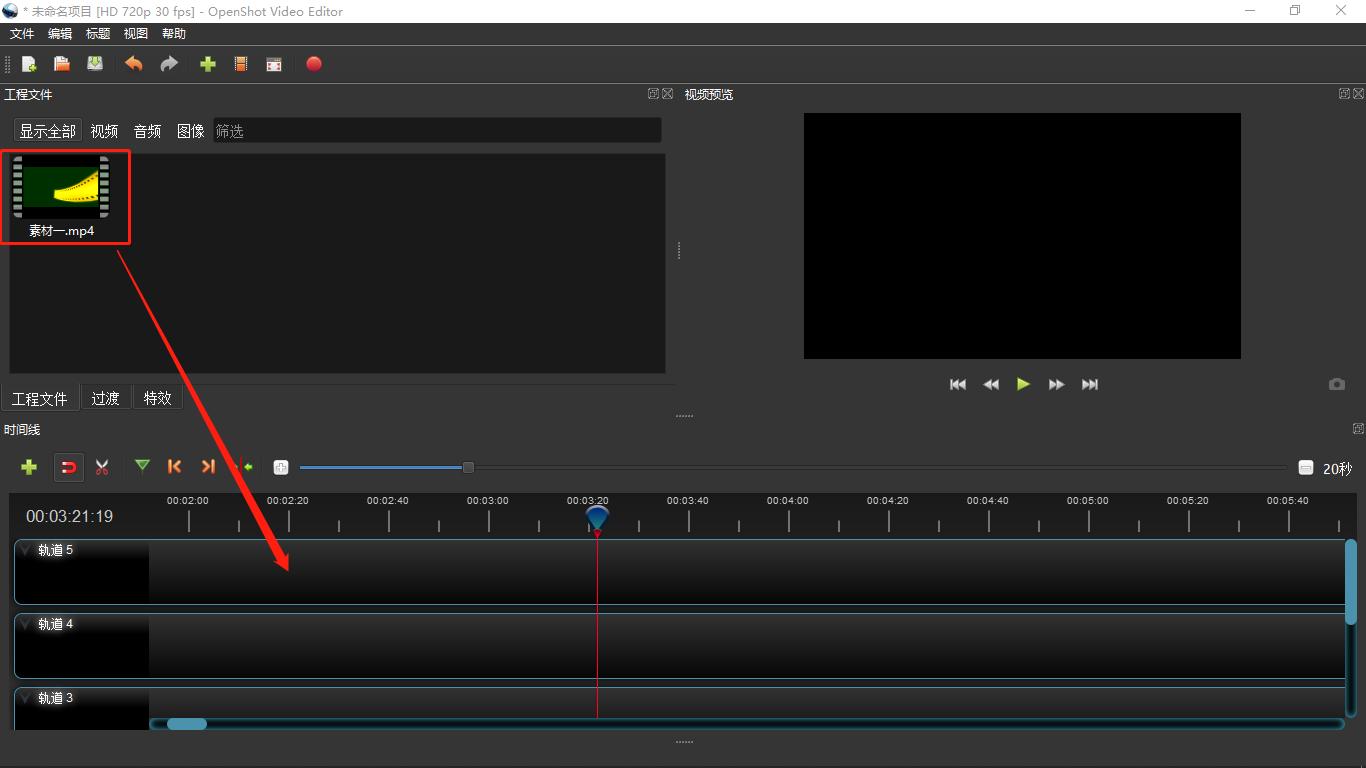Screen dimensions: 1366x768
Task: Open the 标题 menu
Action: pyautogui.click(x=98, y=34)
